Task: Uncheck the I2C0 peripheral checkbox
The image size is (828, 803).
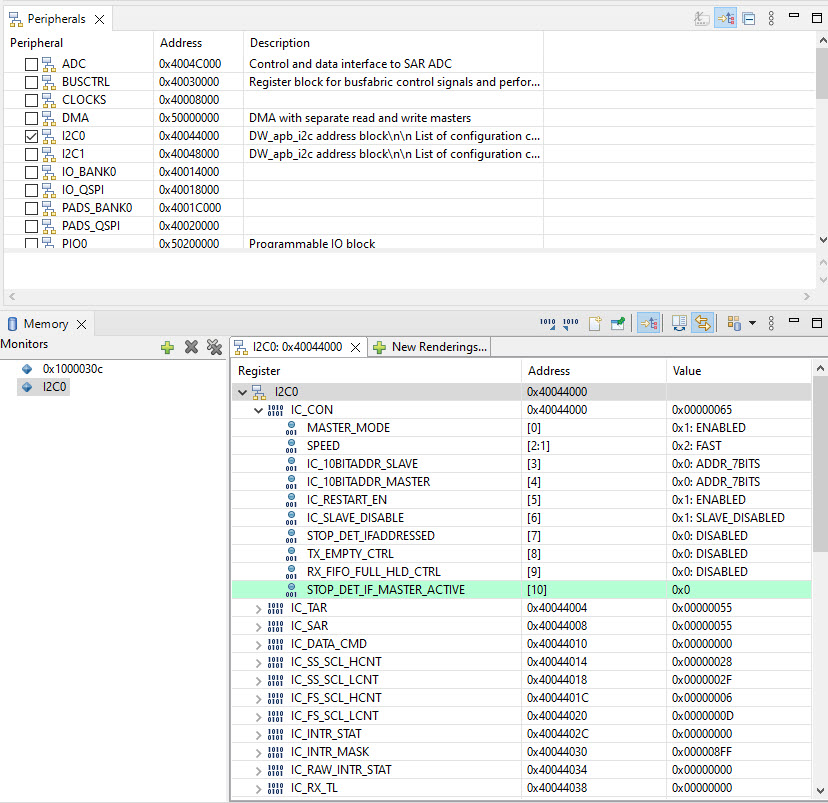Action: (x=32, y=136)
